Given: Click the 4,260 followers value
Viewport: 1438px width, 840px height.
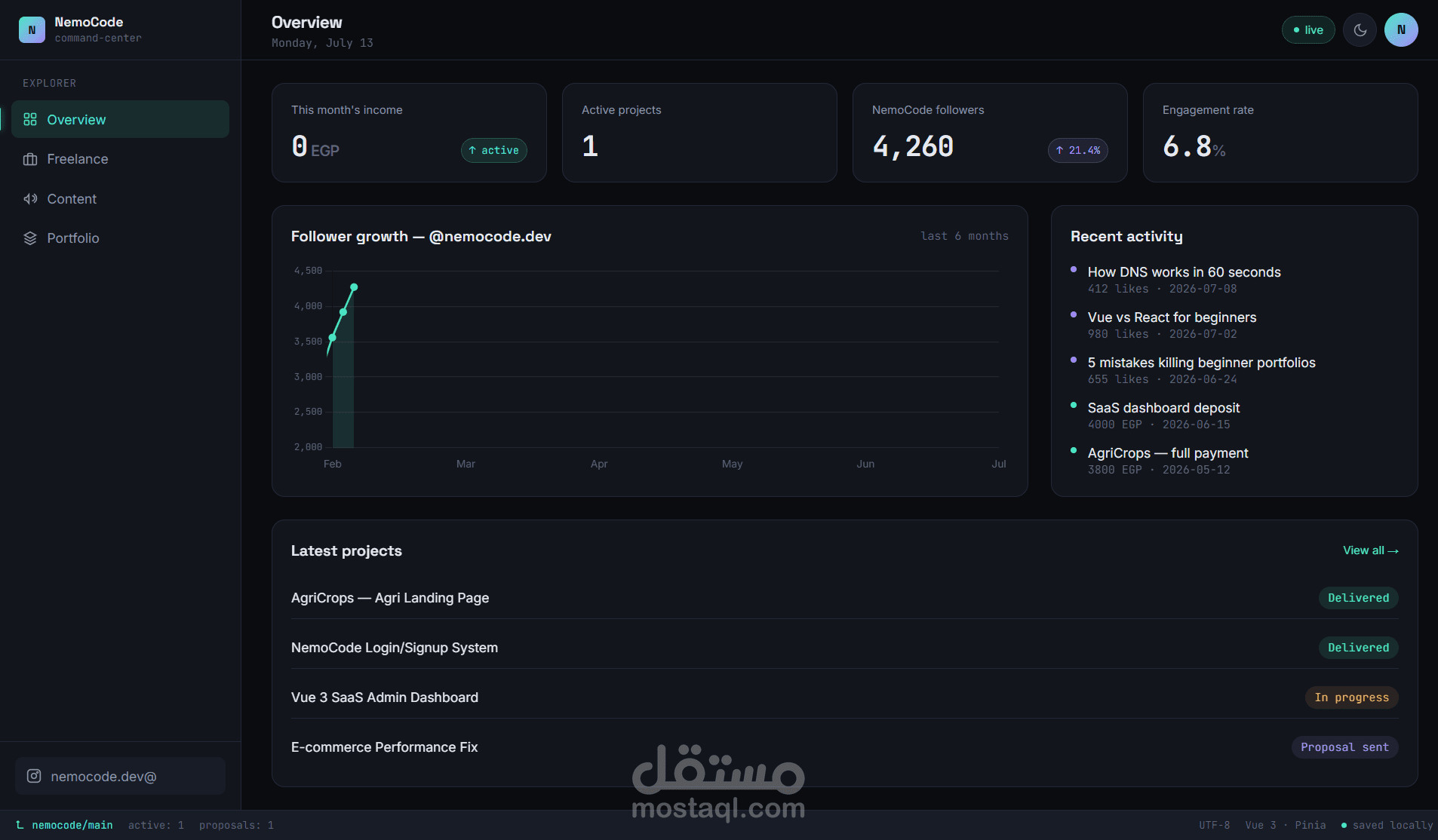Looking at the screenshot, I should pos(913,146).
